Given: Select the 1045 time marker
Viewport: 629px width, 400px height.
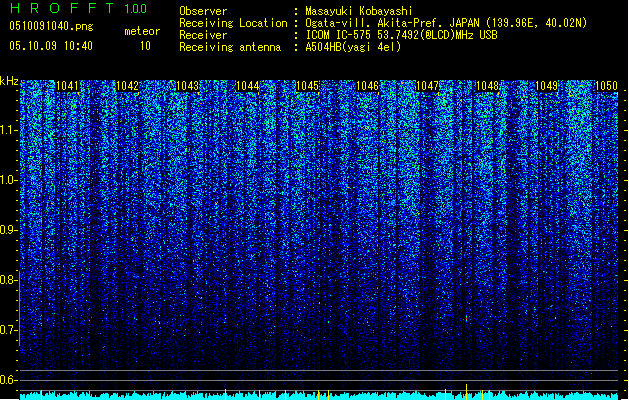Looking at the screenshot, I should [x=308, y=86].
